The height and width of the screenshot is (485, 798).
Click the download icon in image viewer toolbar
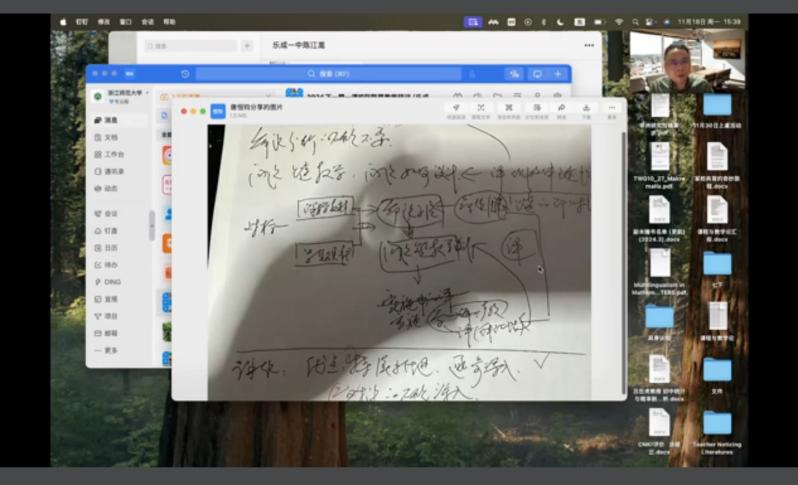pyautogui.click(x=586, y=109)
